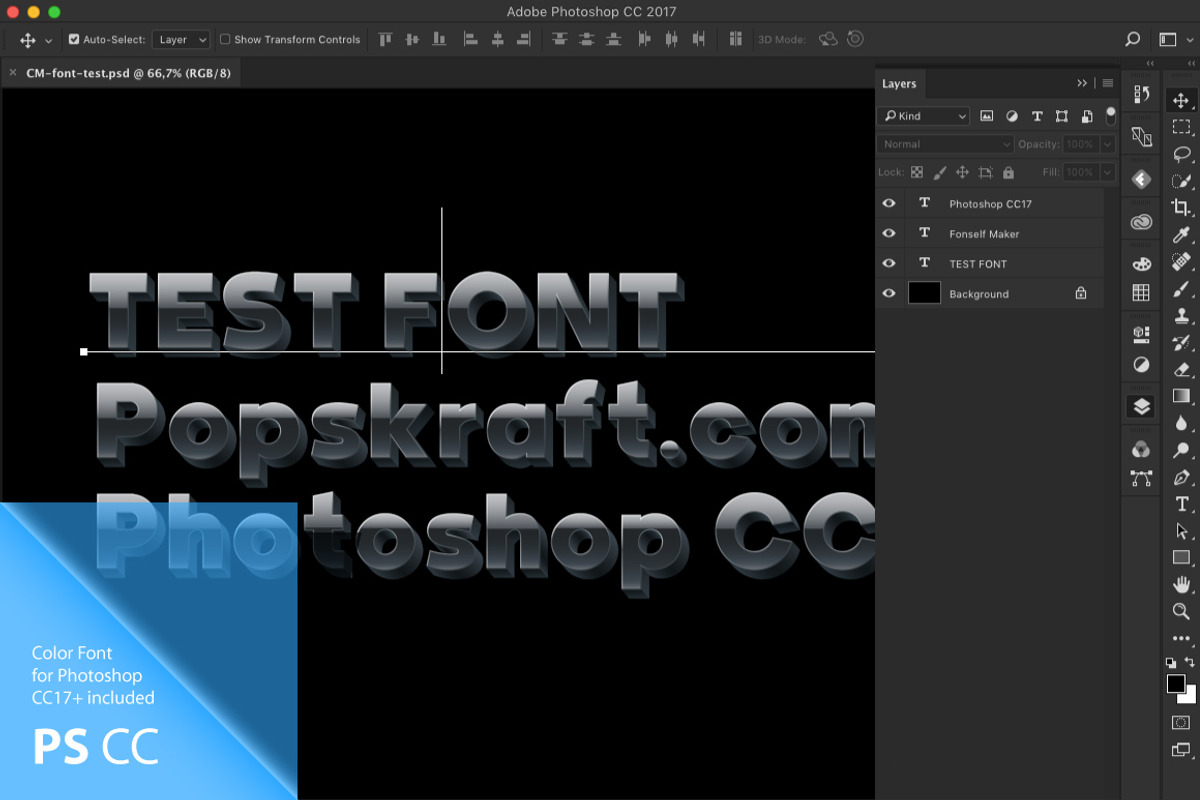Open the Swatches grid panel icon
The image size is (1200, 800).
[x=1141, y=293]
